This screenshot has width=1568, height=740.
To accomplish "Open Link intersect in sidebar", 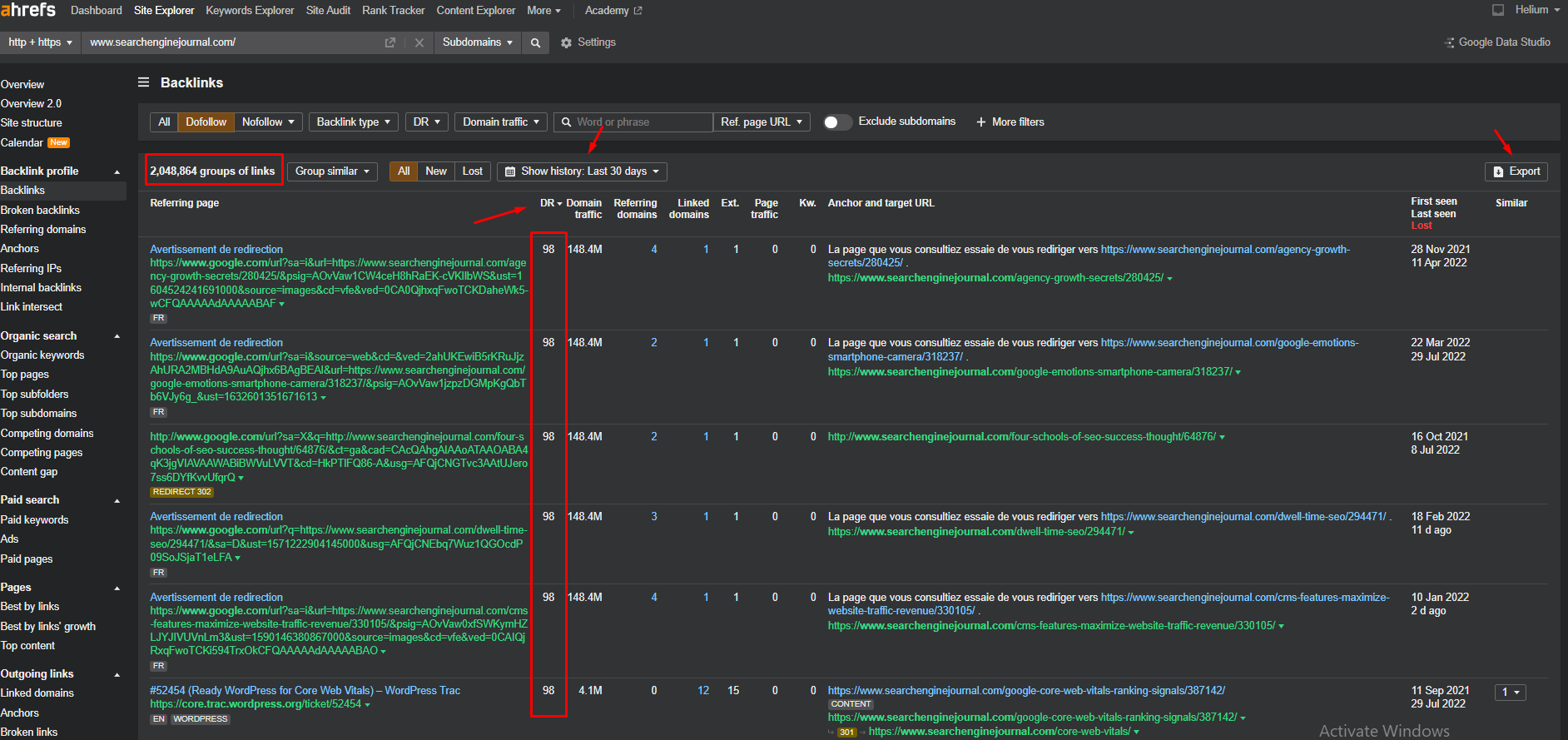I will tap(32, 307).
